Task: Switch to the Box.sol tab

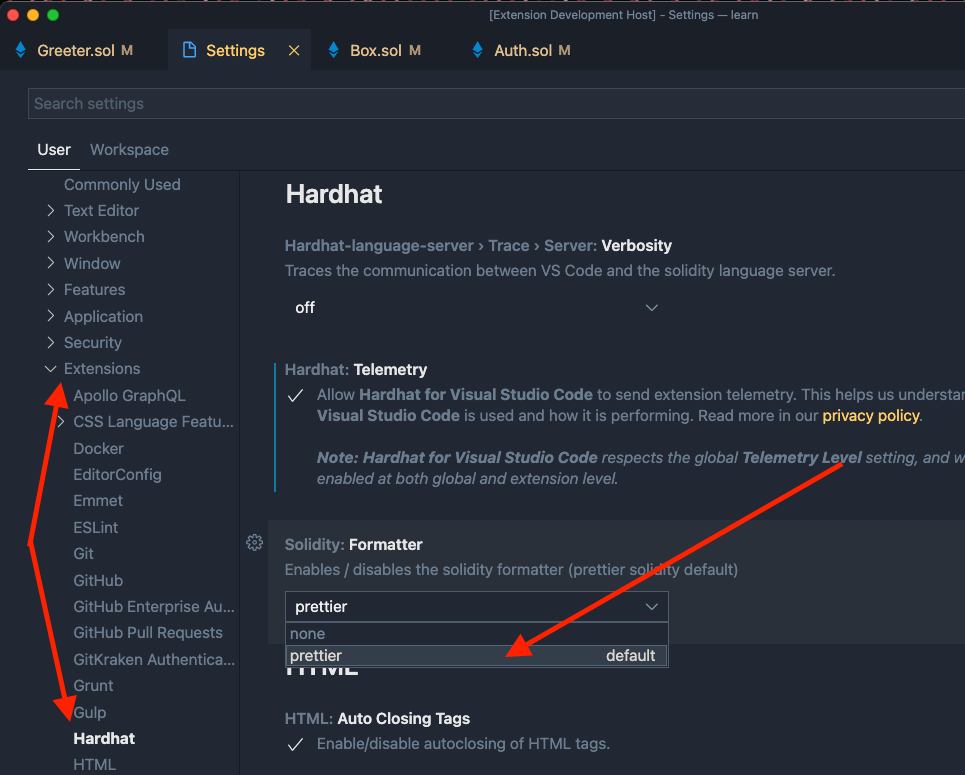Action: pos(385,50)
